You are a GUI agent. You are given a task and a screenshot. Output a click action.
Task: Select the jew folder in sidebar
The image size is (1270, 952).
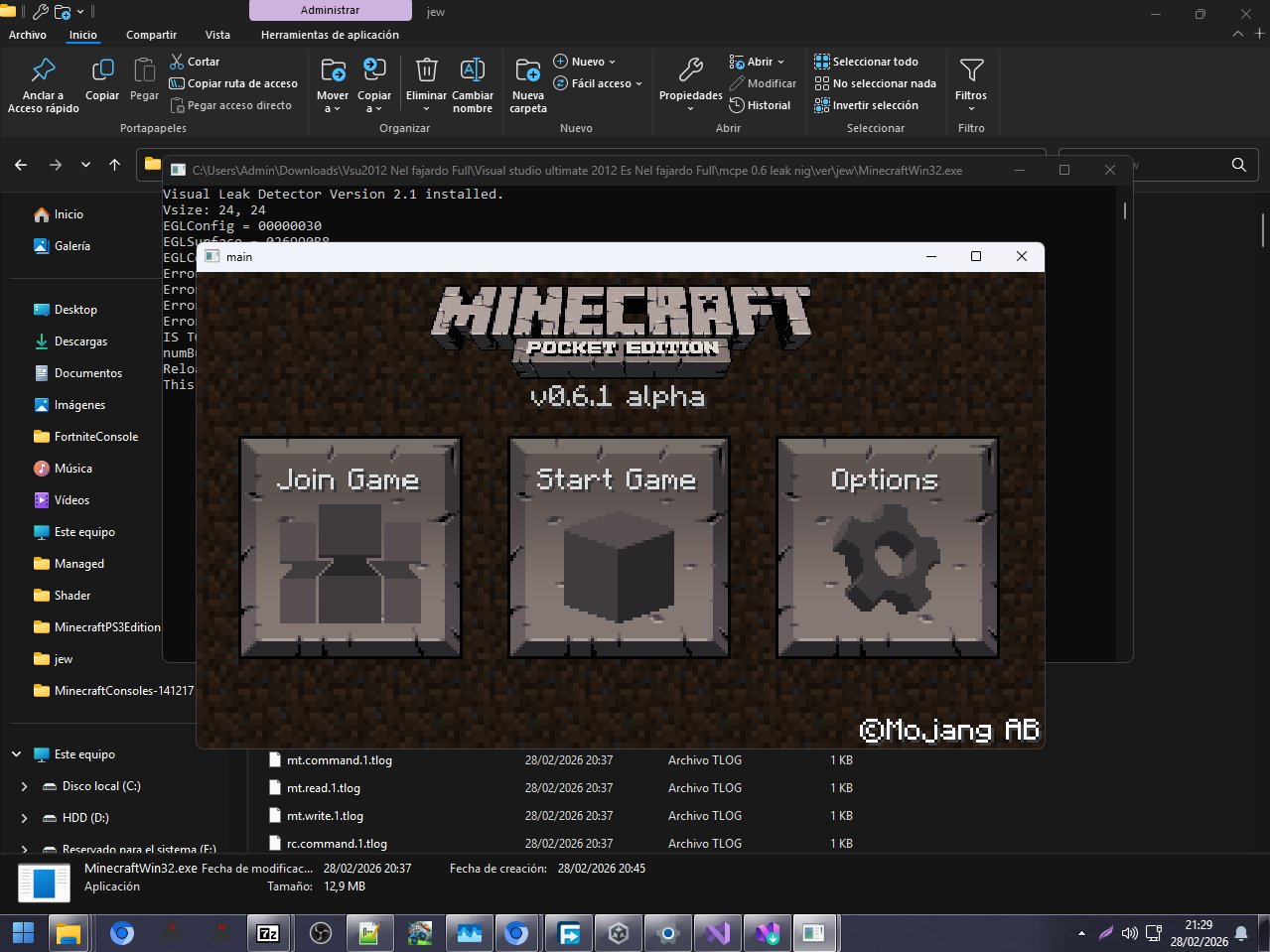[x=53, y=659]
